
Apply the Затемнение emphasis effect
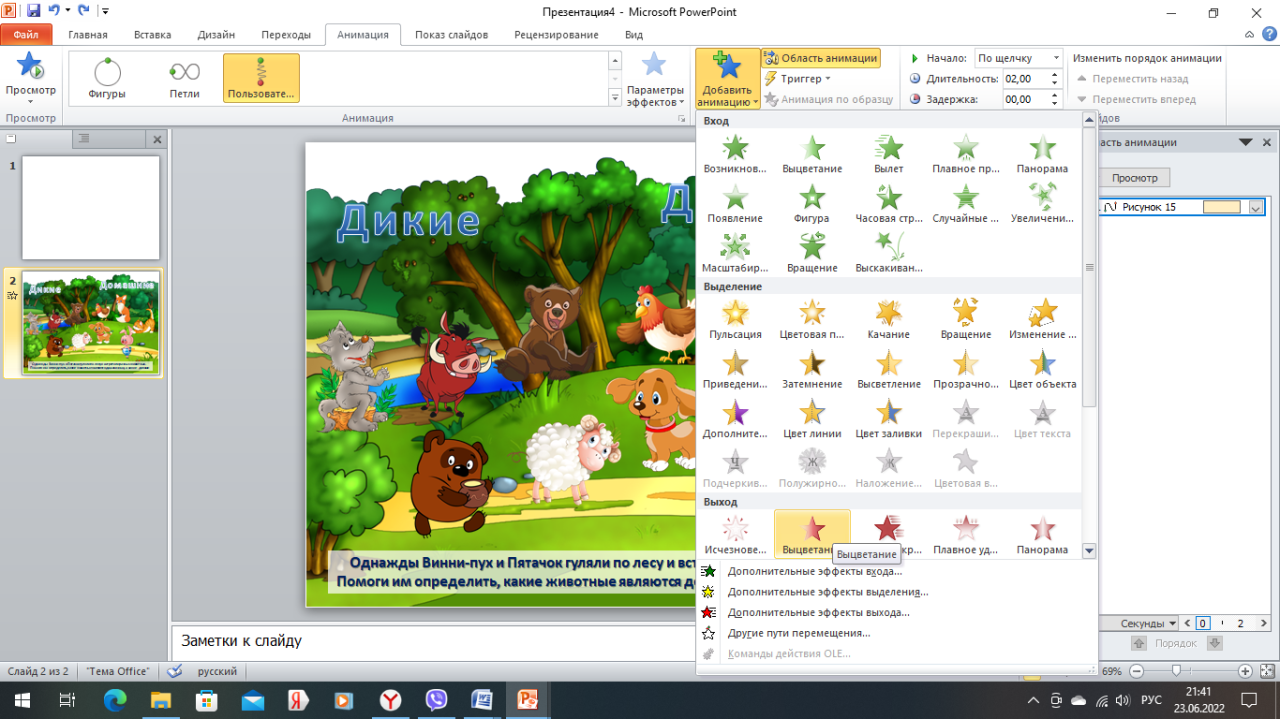coord(812,369)
